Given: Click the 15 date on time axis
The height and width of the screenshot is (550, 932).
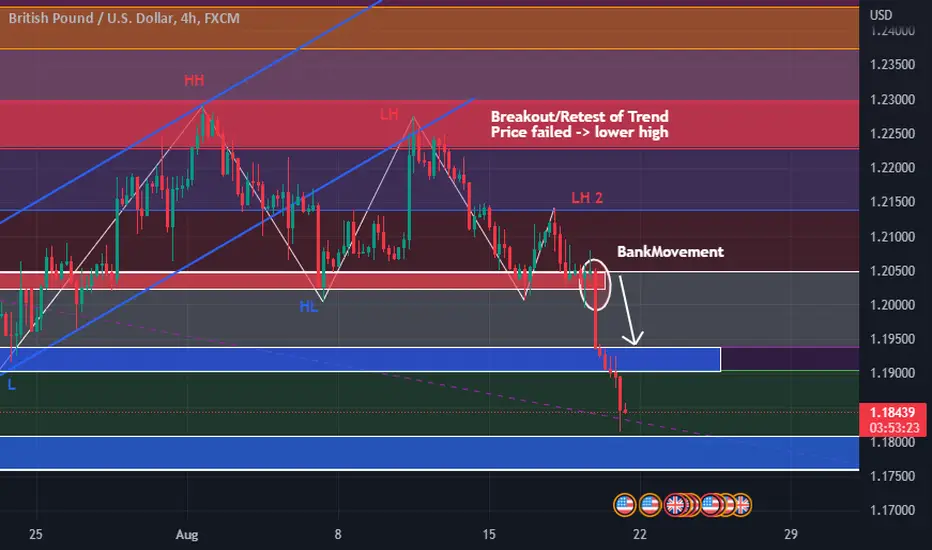Looking at the screenshot, I should click(x=489, y=535).
